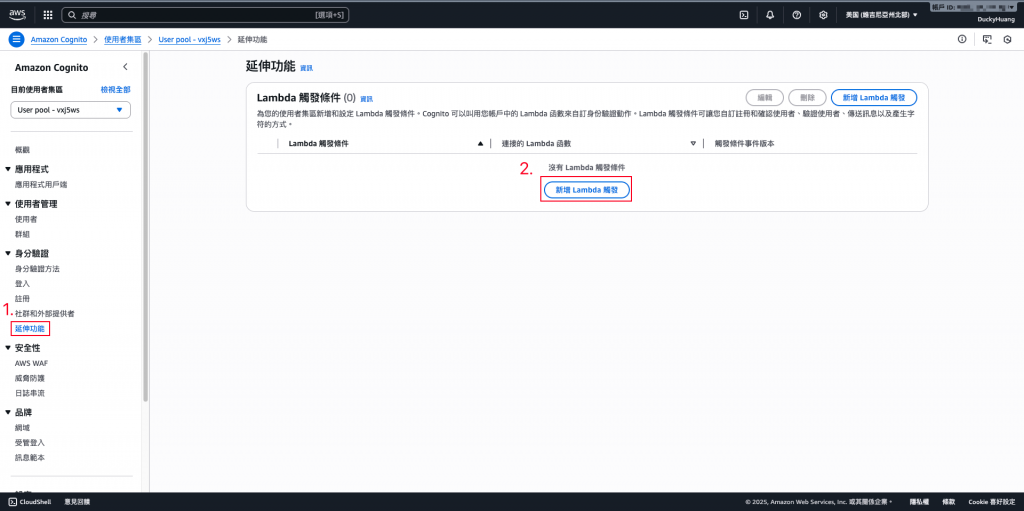The height and width of the screenshot is (511, 1024).
Task: Go to 使用者集區 breadcrumb
Action: [123, 39]
